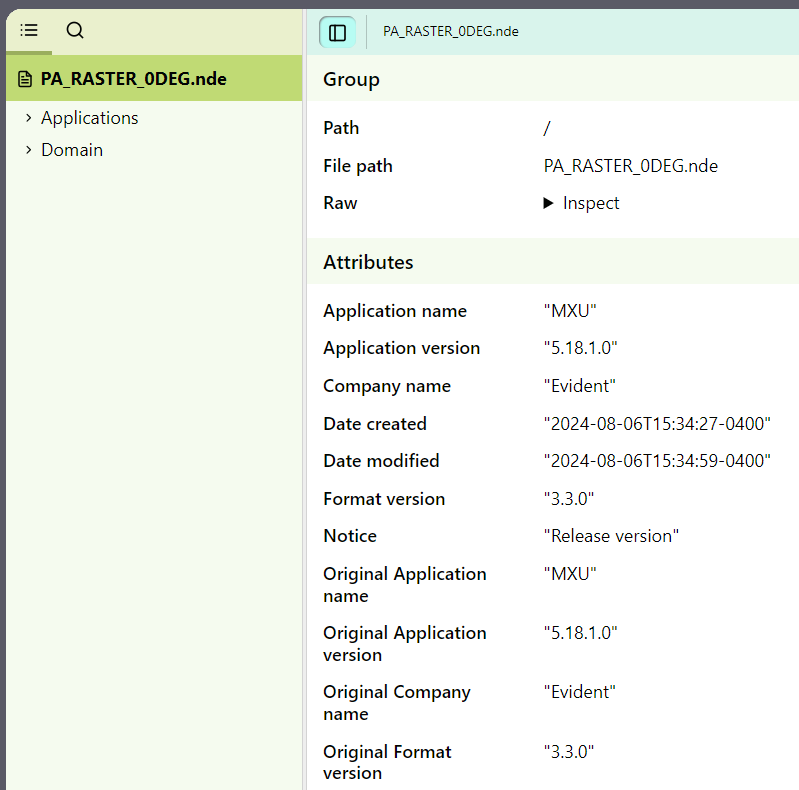799x790 pixels.
Task: Click the Attributes section header
Action: point(368,262)
